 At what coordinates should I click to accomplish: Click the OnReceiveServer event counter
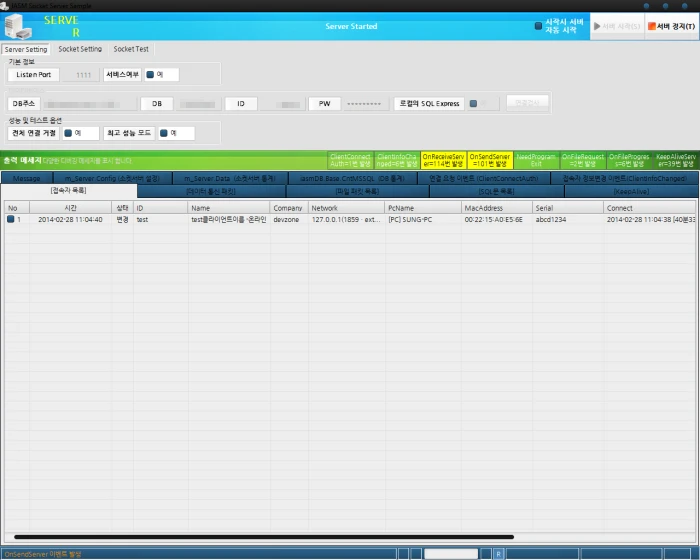click(443, 160)
